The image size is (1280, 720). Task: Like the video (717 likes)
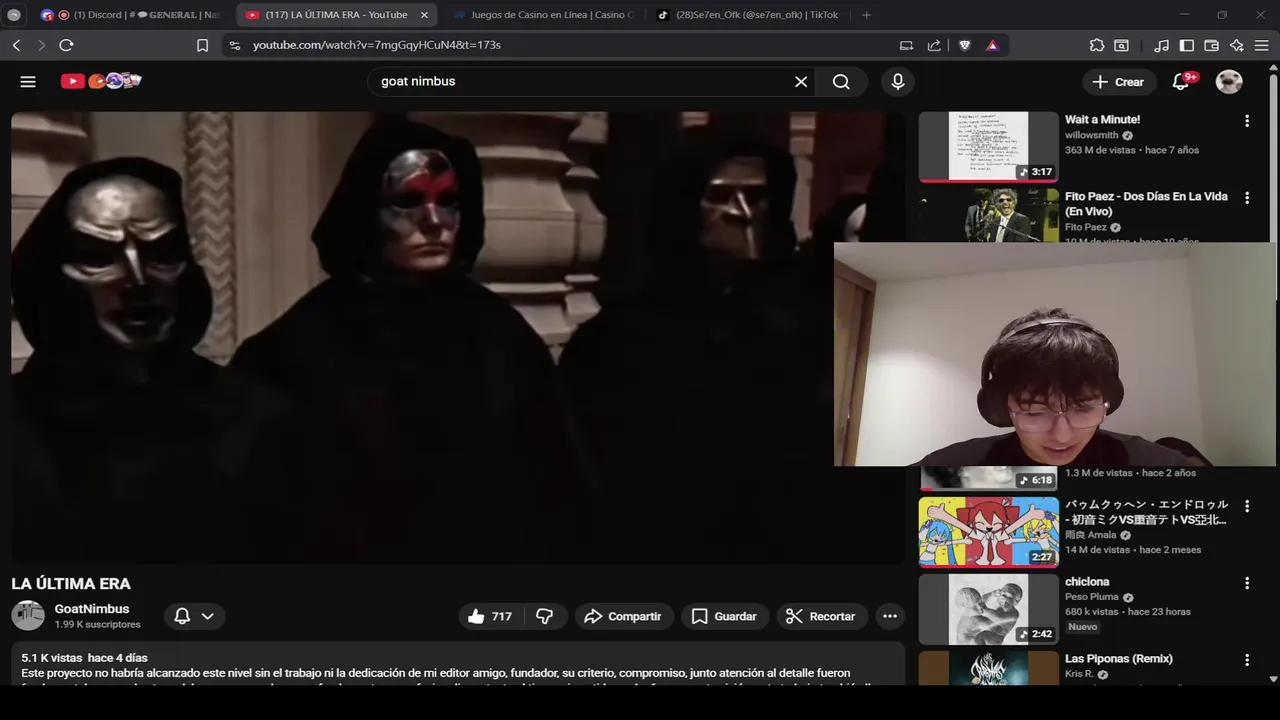pos(489,616)
